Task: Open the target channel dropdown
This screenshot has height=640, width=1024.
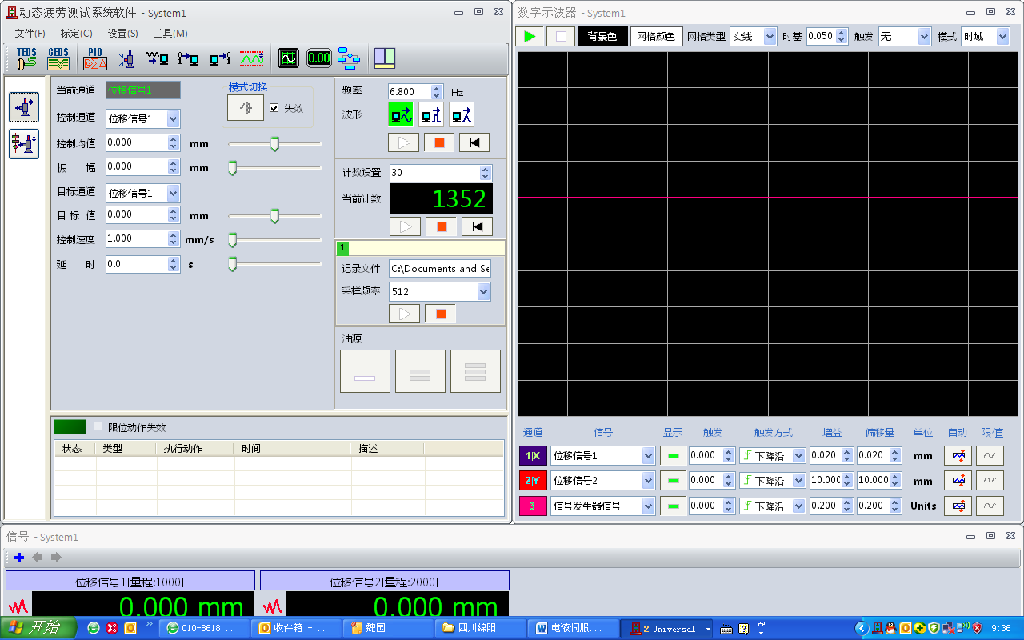Action: (x=173, y=193)
